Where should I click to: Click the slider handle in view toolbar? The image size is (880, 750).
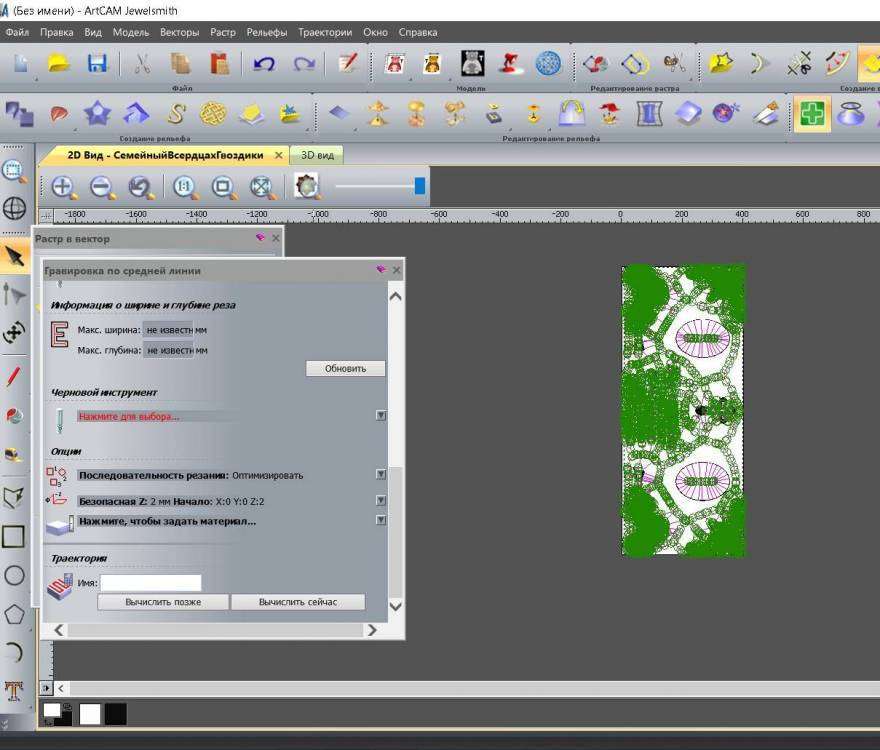click(420, 186)
